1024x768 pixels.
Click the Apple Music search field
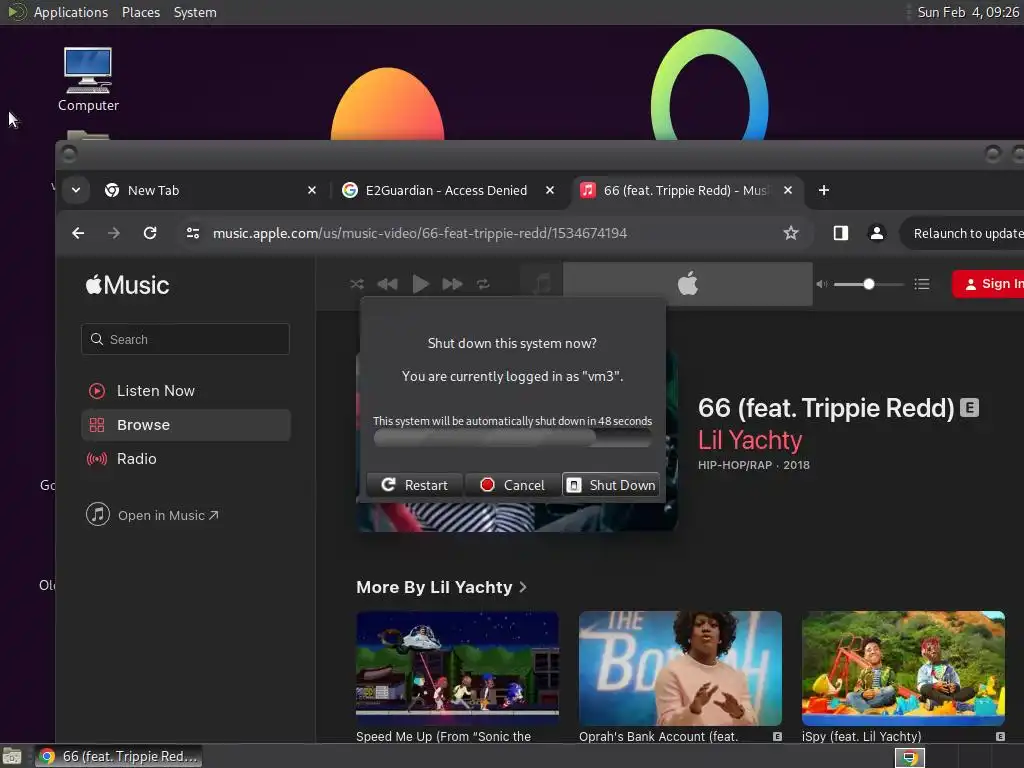pyautogui.click(x=185, y=339)
